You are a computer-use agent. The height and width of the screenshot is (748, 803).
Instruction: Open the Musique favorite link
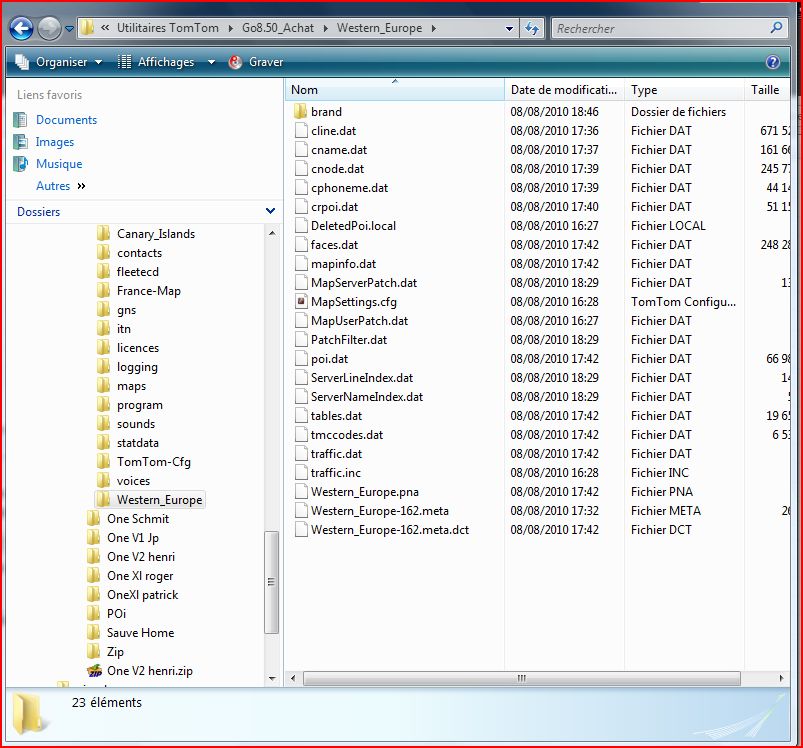[59, 164]
